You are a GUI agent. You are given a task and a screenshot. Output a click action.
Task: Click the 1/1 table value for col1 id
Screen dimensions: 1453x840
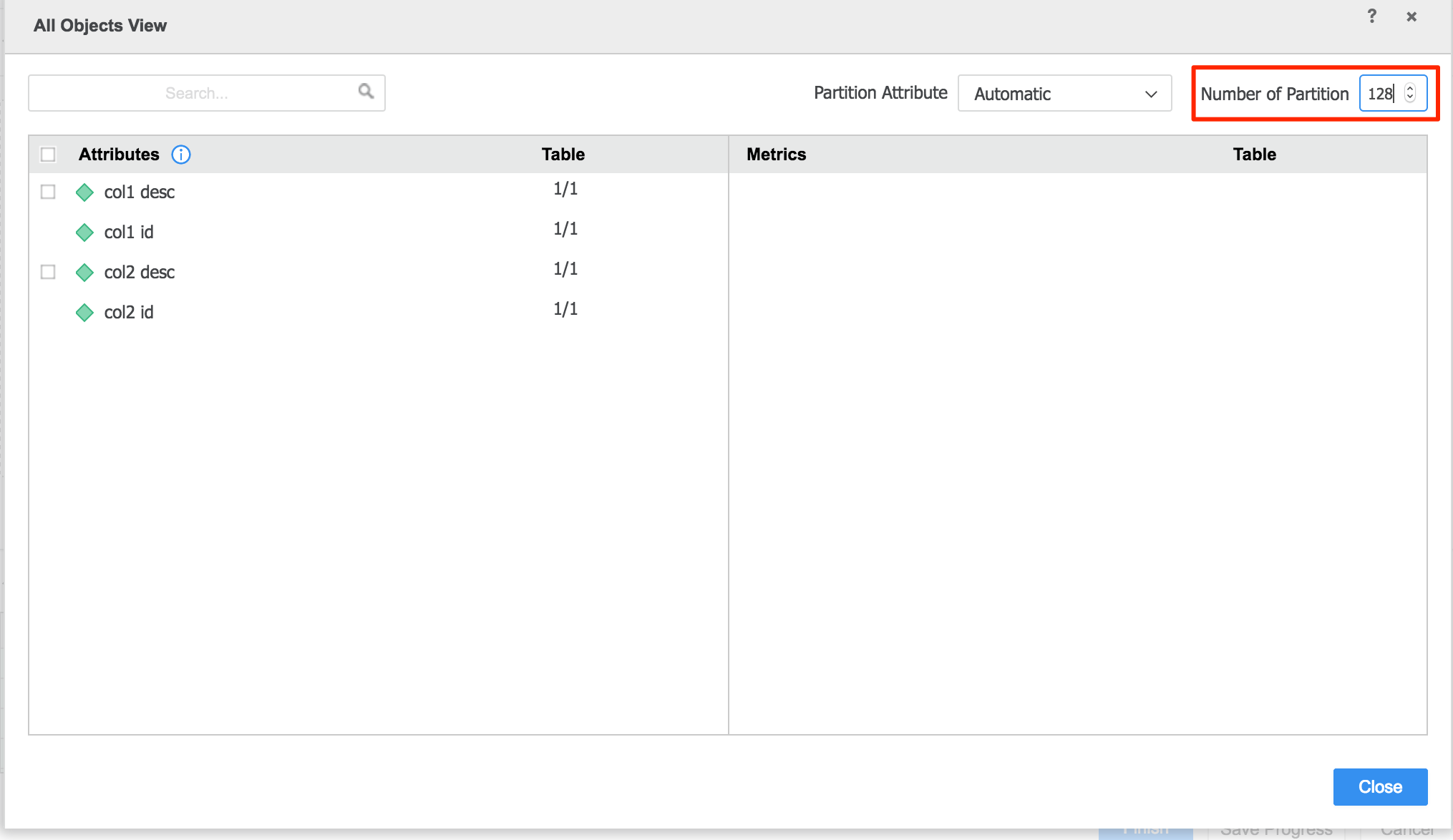pos(565,229)
